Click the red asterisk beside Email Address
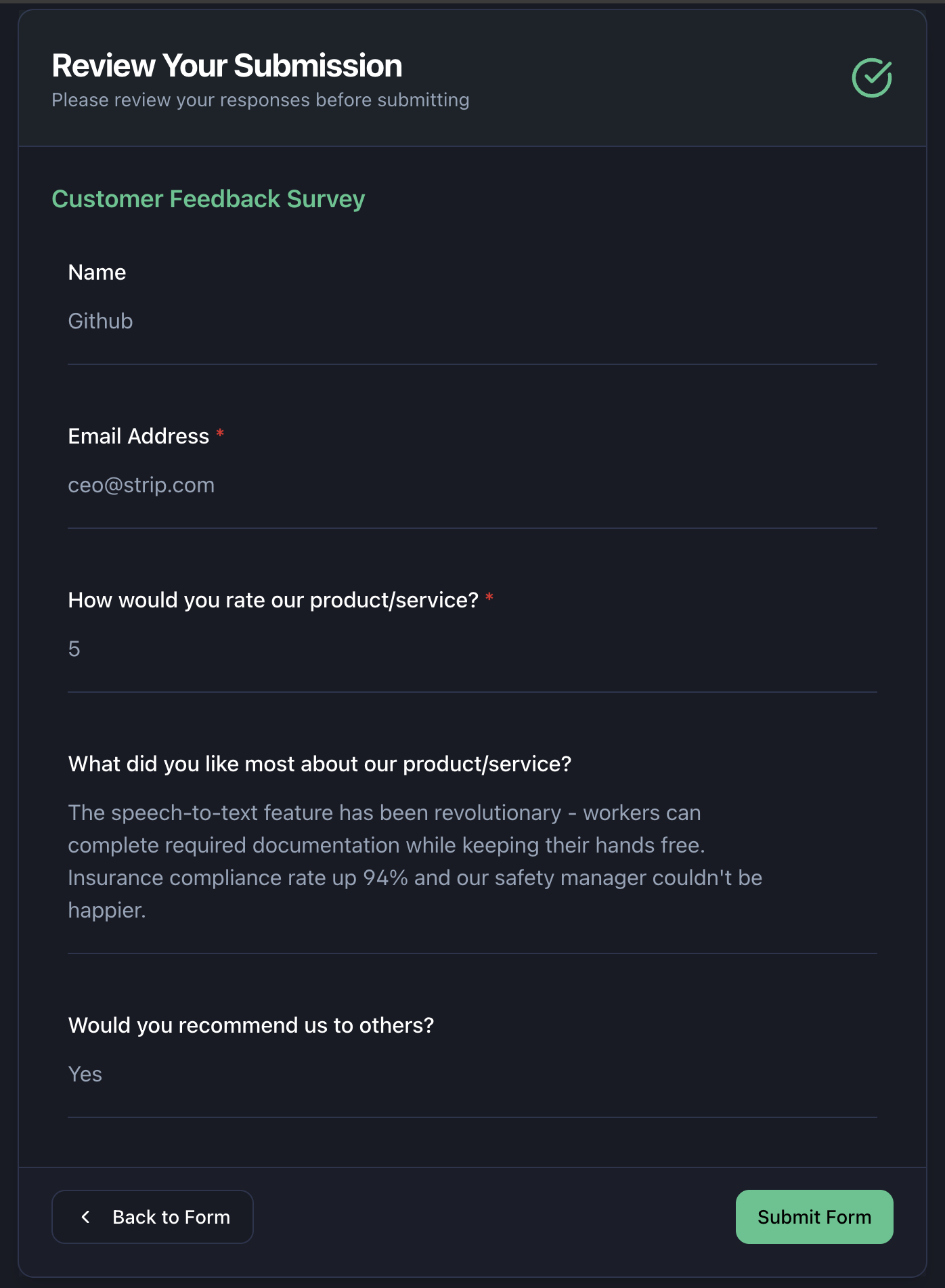Viewport: 945px width, 1288px height. tap(220, 434)
